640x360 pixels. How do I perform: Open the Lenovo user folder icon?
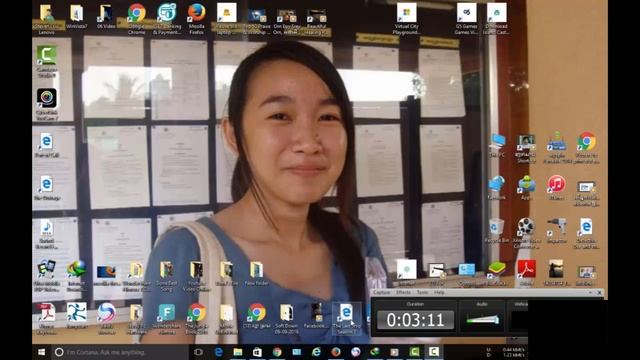tap(47, 18)
